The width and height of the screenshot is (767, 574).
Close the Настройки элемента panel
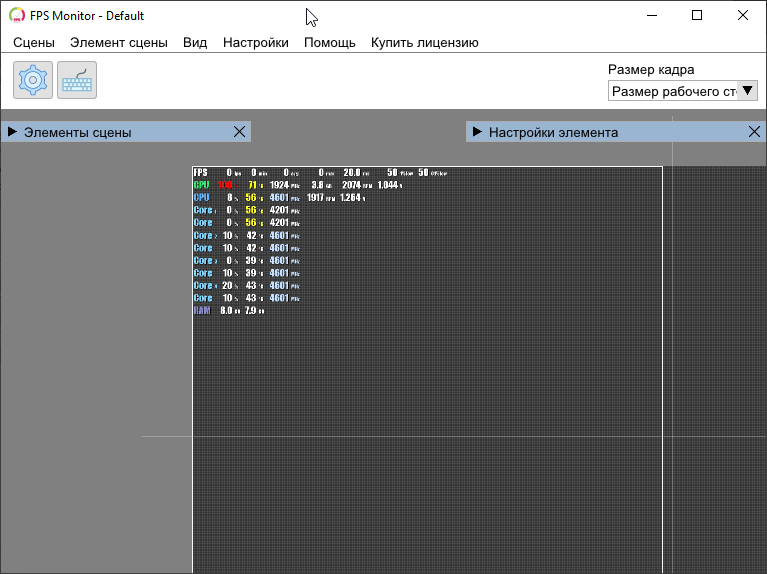click(754, 132)
